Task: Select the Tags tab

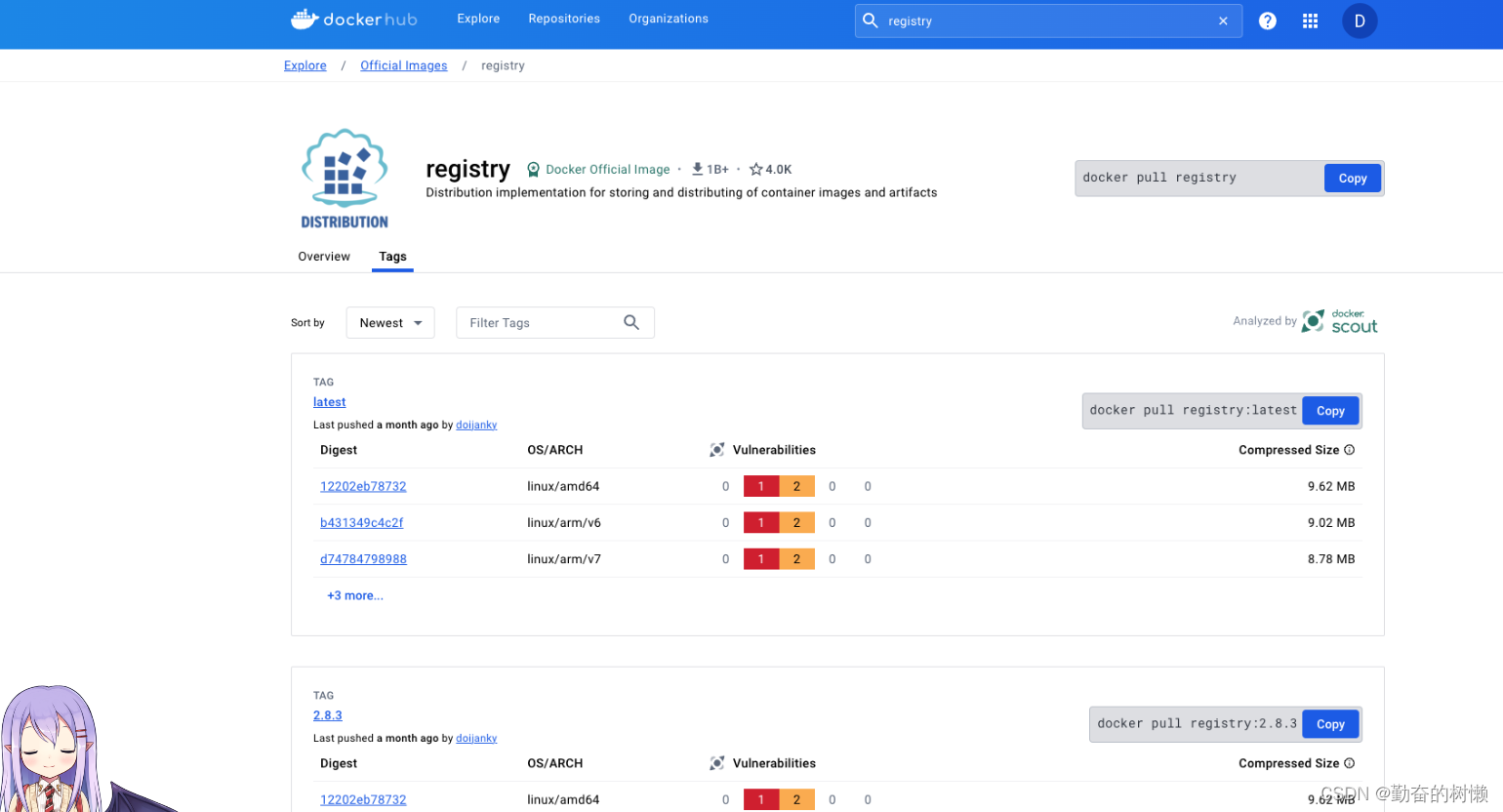Action: pos(392,257)
